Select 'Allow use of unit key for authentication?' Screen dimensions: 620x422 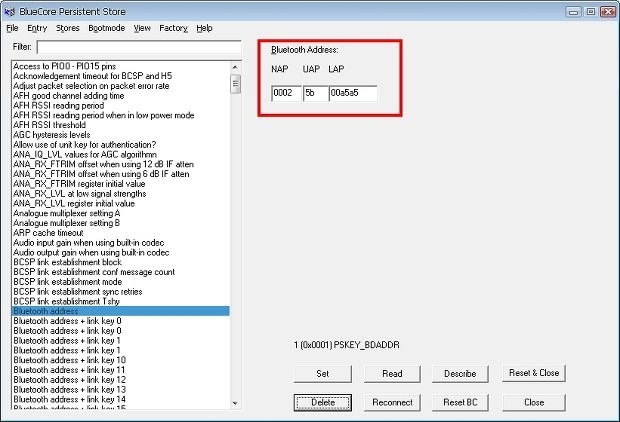click(121, 145)
